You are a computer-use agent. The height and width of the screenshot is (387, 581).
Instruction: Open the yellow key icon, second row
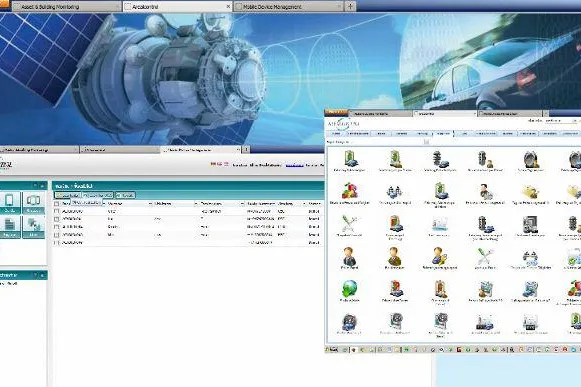(530, 192)
